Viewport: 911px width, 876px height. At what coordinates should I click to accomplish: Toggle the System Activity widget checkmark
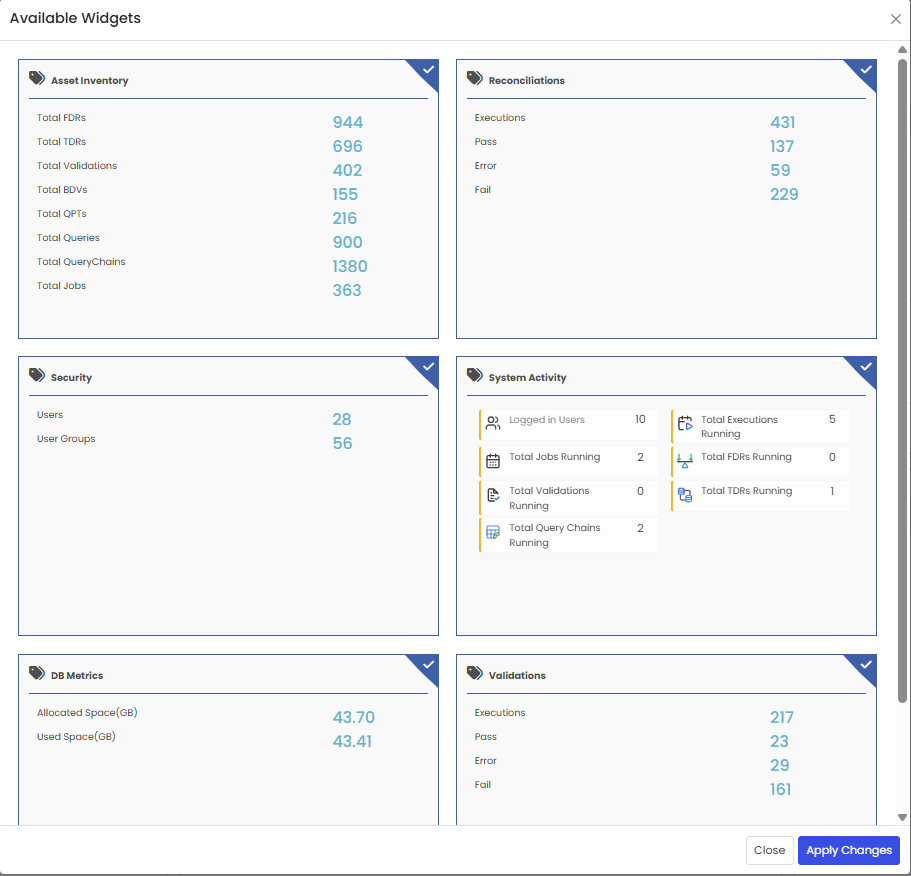point(866,367)
